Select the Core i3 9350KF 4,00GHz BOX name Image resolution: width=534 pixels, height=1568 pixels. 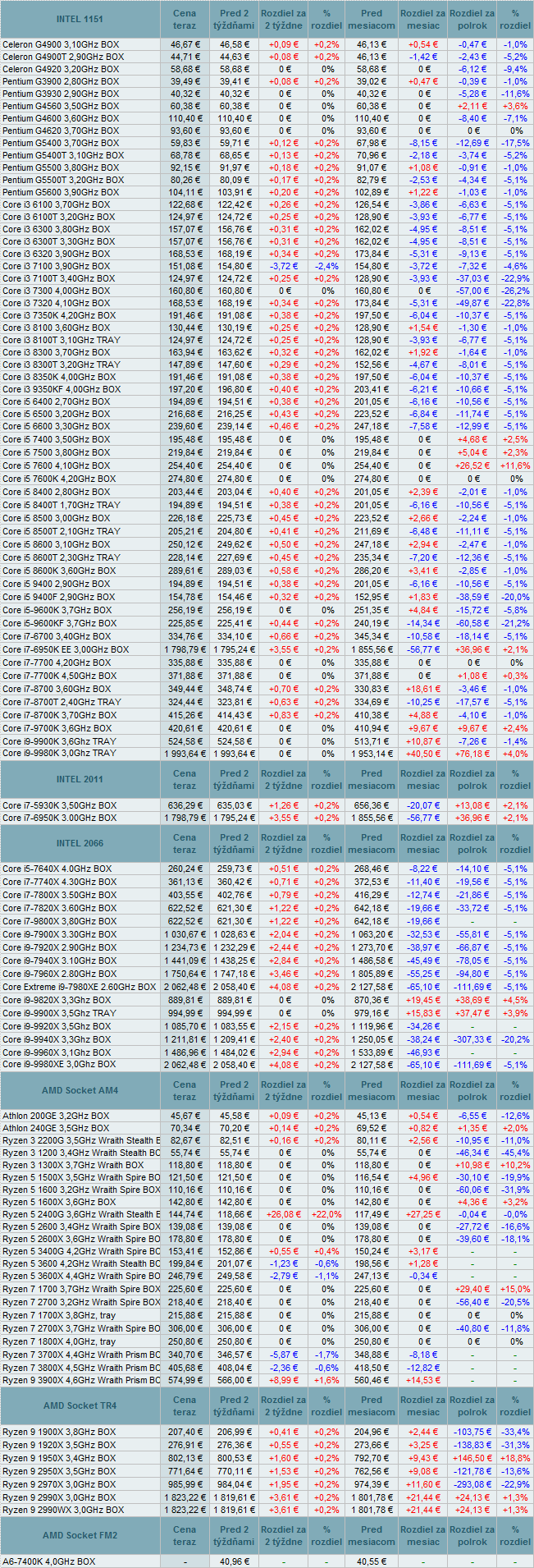pyautogui.click(x=62, y=389)
